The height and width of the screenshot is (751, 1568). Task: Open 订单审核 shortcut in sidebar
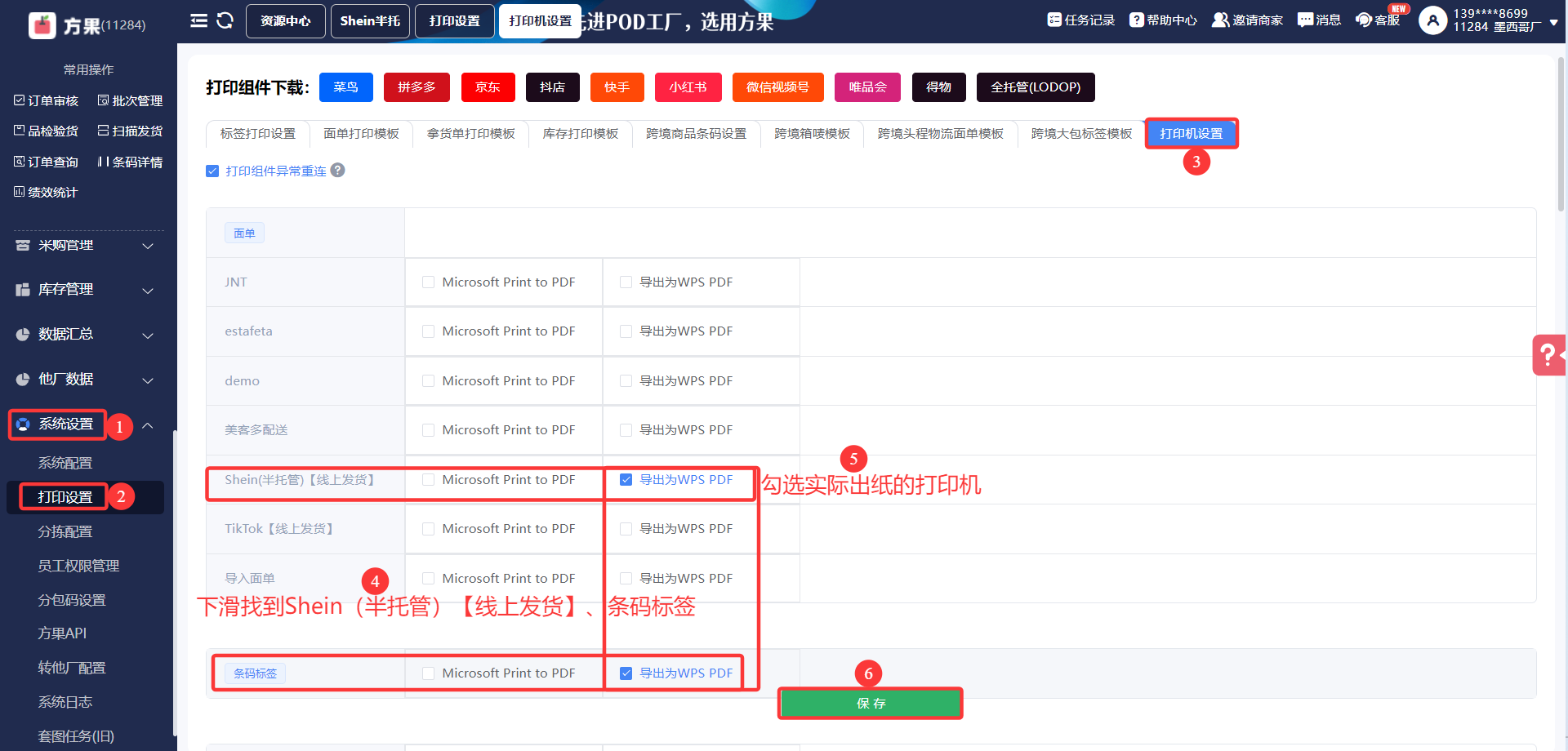(x=47, y=100)
